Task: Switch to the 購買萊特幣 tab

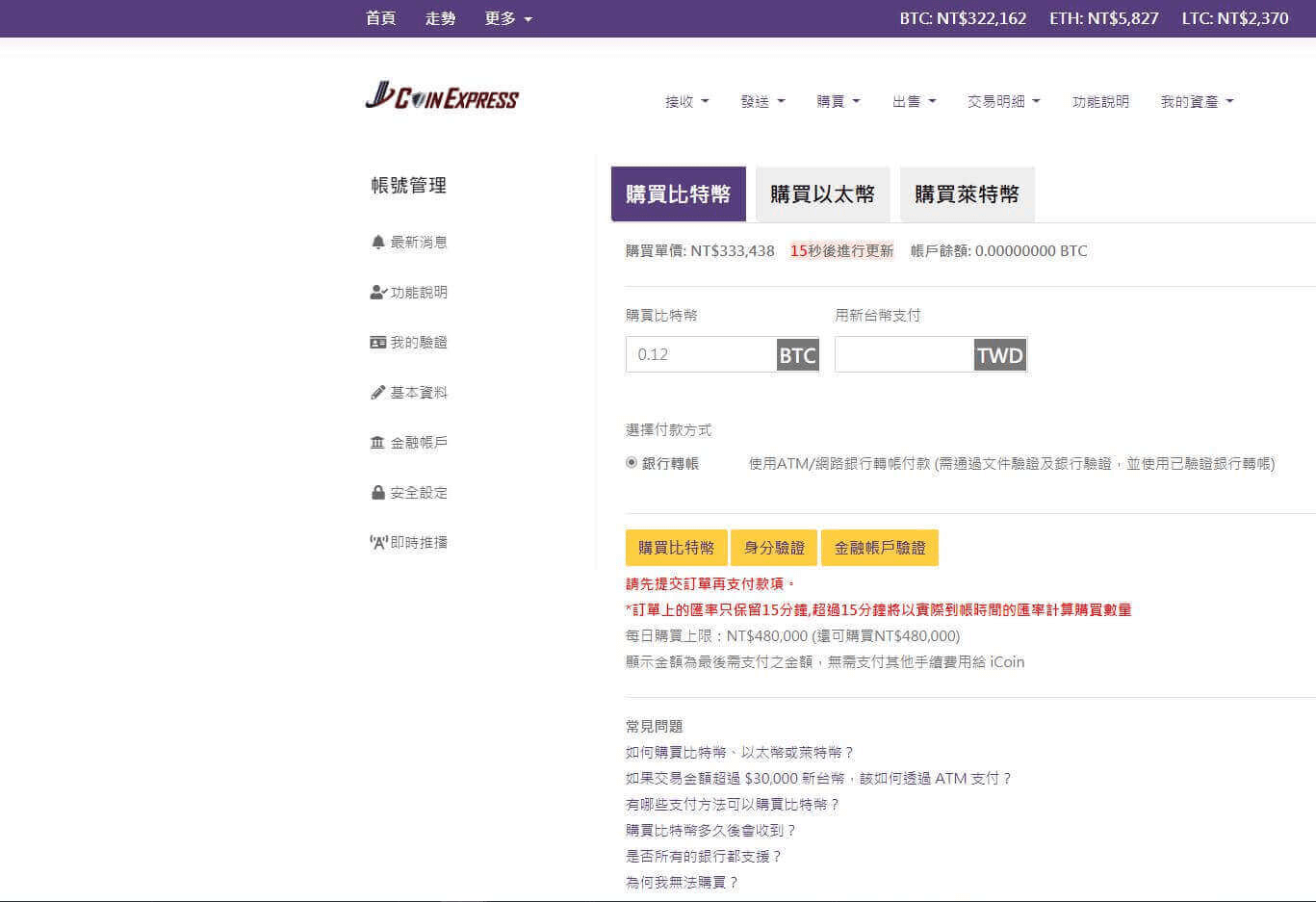Action: coord(967,194)
